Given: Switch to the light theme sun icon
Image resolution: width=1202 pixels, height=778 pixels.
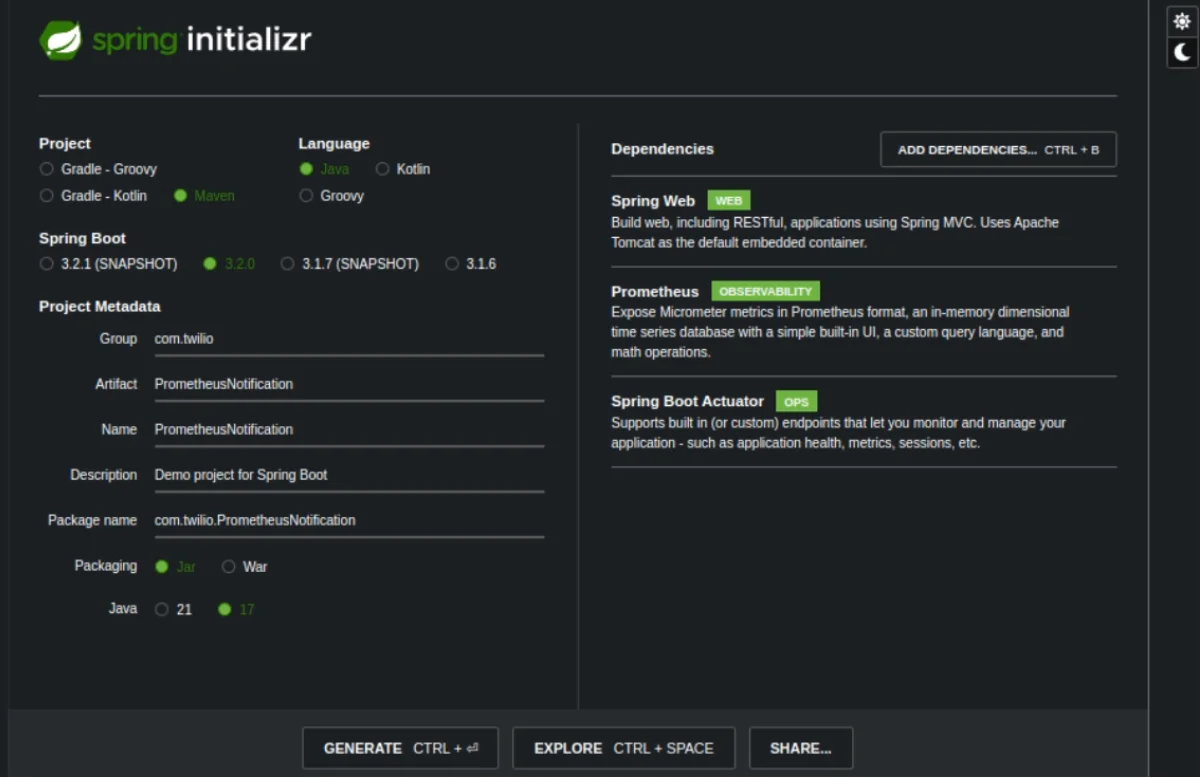Looking at the screenshot, I should 1183,22.
